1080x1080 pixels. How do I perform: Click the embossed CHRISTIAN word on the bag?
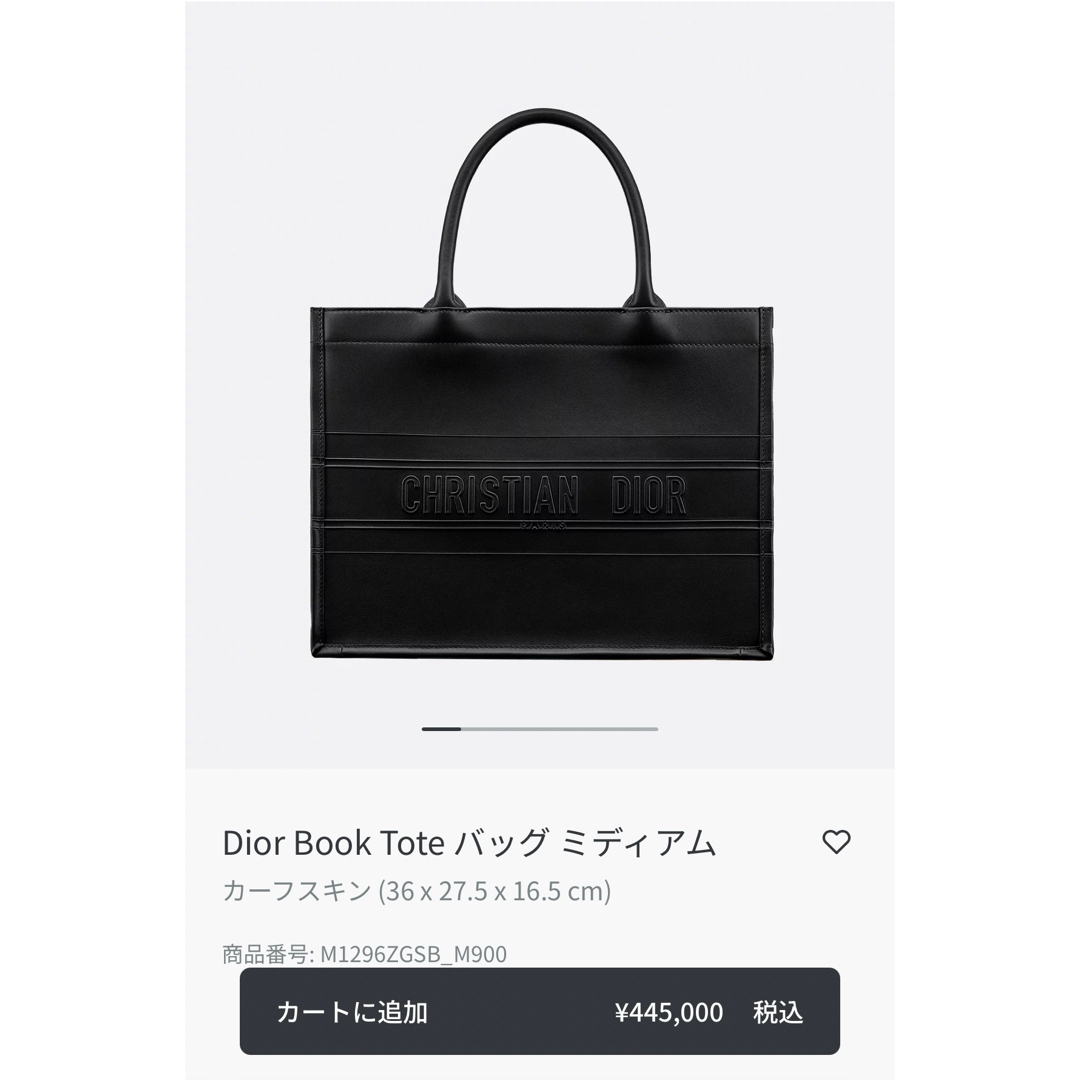[489, 495]
